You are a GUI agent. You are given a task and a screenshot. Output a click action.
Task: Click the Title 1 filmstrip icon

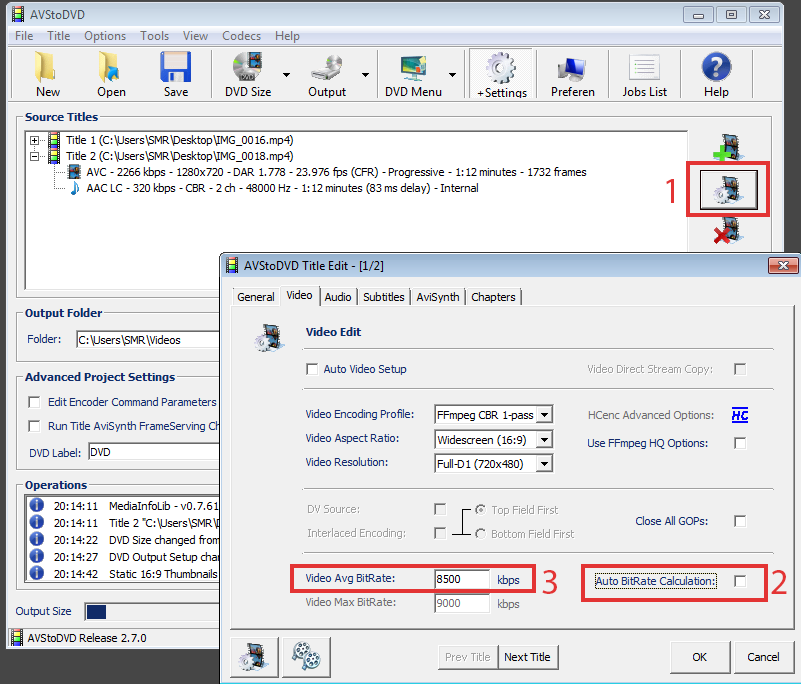point(54,140)
